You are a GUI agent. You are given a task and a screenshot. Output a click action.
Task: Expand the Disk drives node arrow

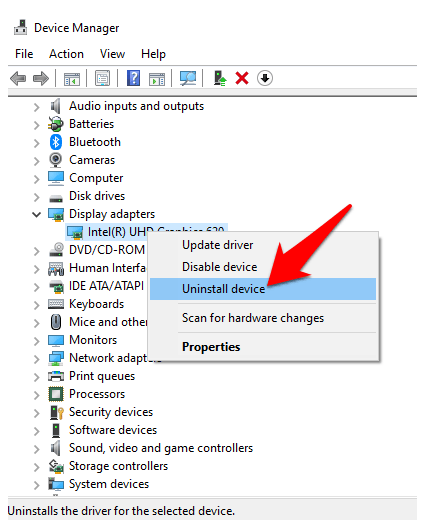pos(36,197)
